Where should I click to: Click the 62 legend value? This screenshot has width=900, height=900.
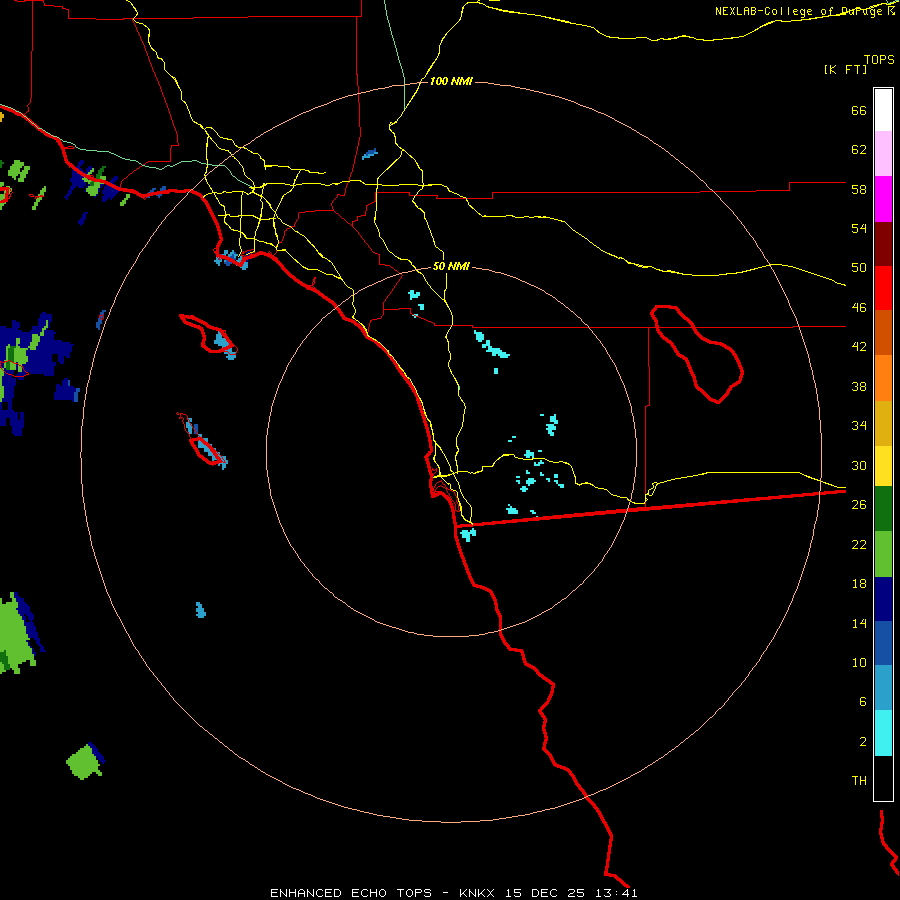[x=859, y=150]
